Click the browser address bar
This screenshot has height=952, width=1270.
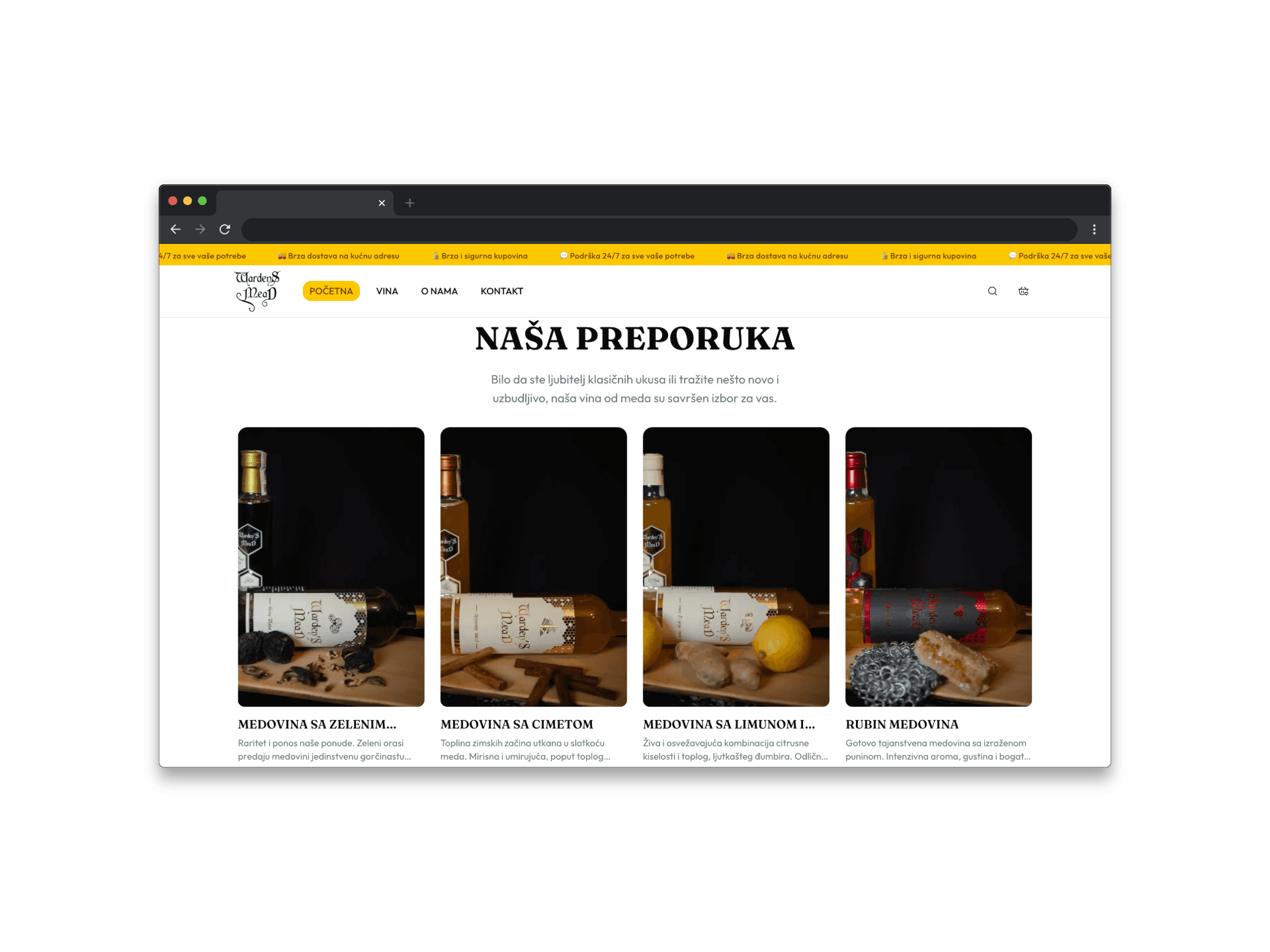click(x=659, y=229)
